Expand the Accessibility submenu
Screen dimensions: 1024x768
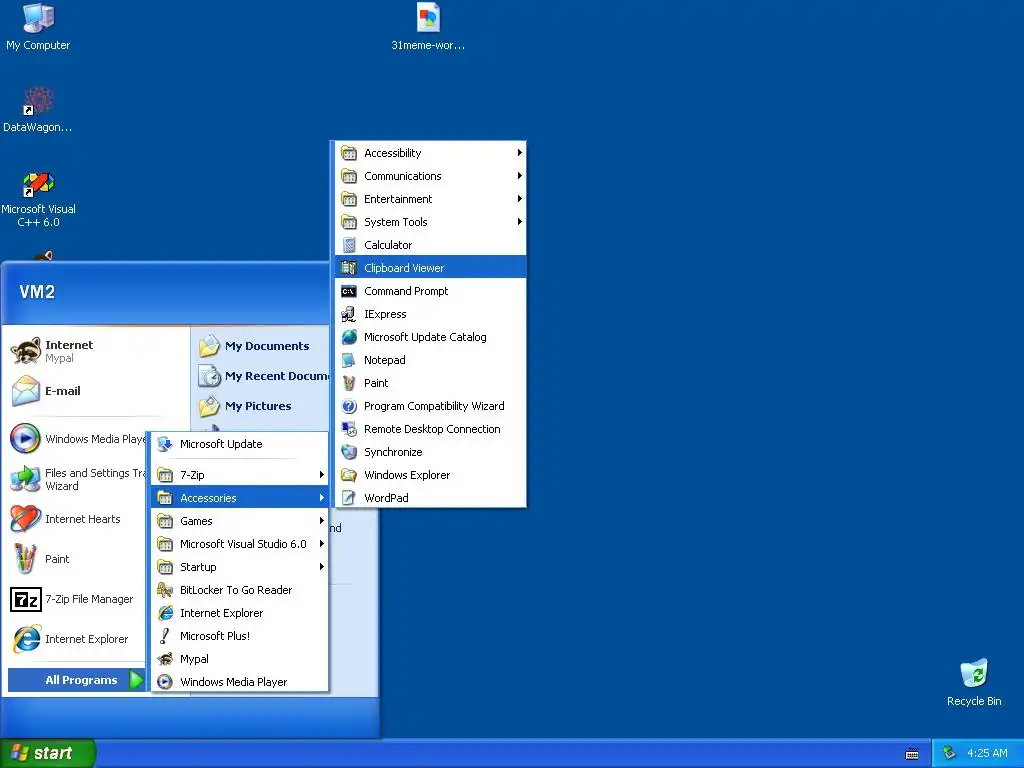coord(430,153)
